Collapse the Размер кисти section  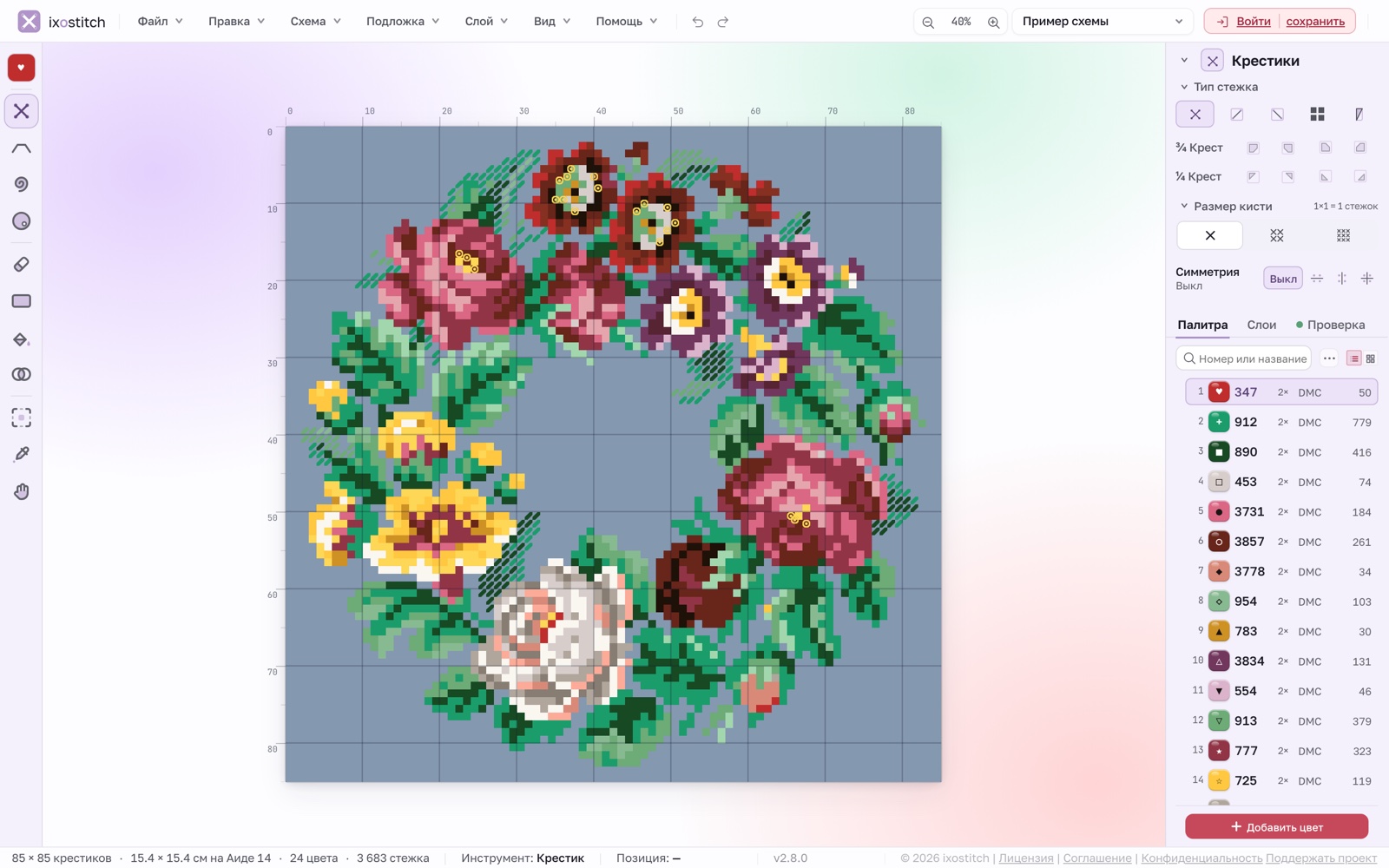[1184, 207]
